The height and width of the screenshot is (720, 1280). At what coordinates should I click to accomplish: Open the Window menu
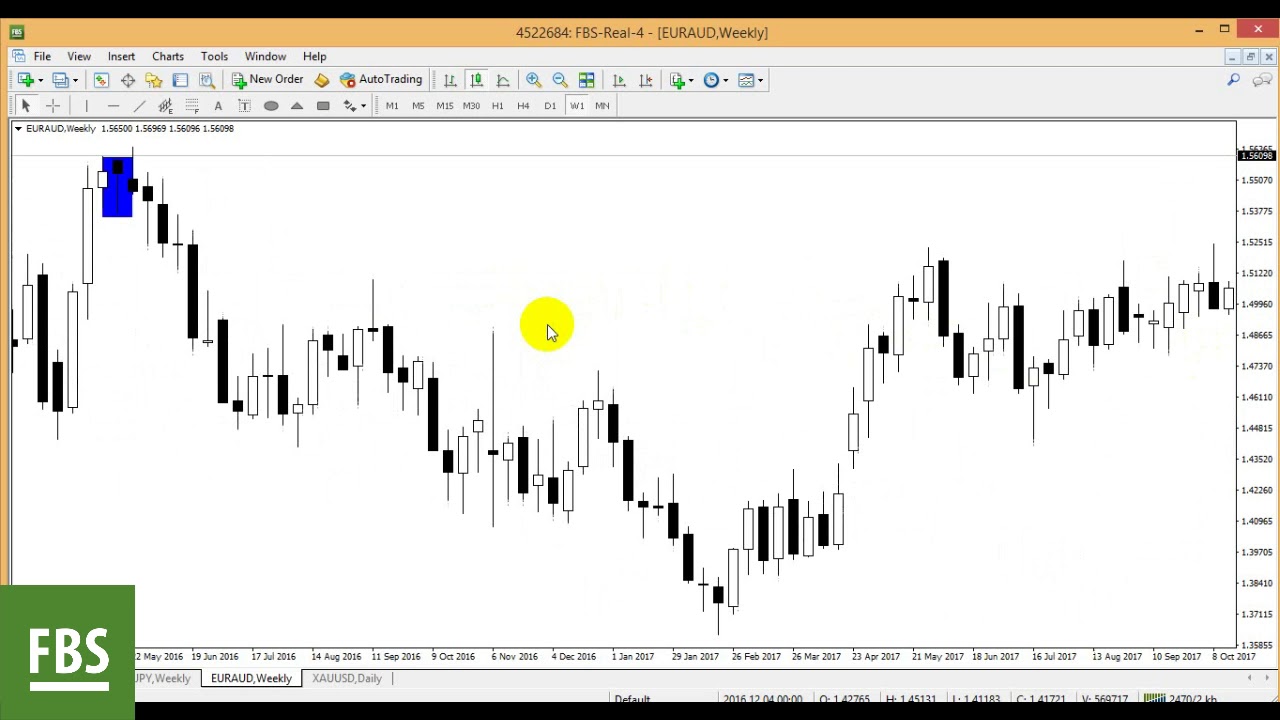pyautogui.click(x=265, y=57)
